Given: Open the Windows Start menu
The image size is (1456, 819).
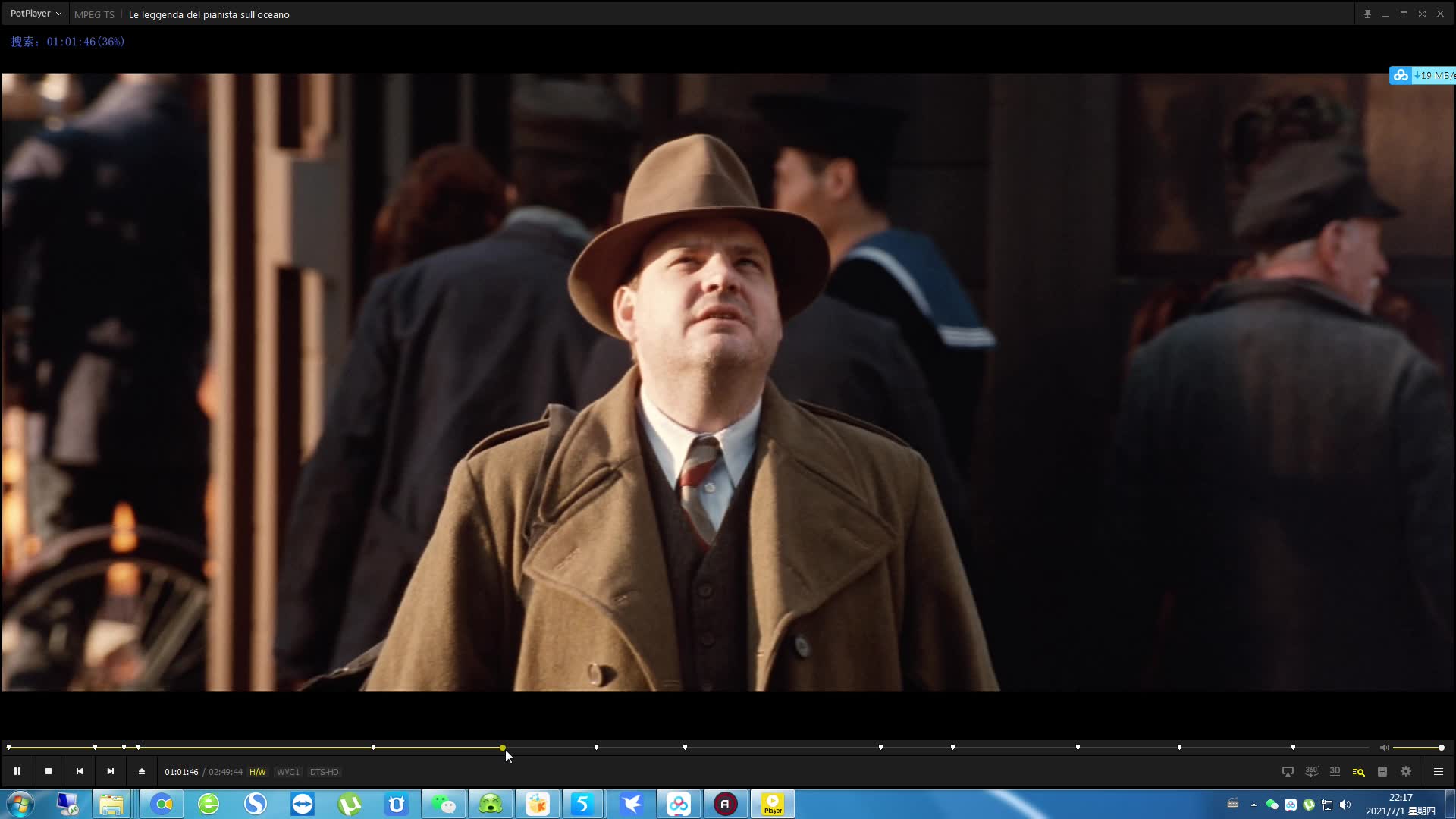Looking at the screenshot, I should pyautogui.click(x=20, y=804).
